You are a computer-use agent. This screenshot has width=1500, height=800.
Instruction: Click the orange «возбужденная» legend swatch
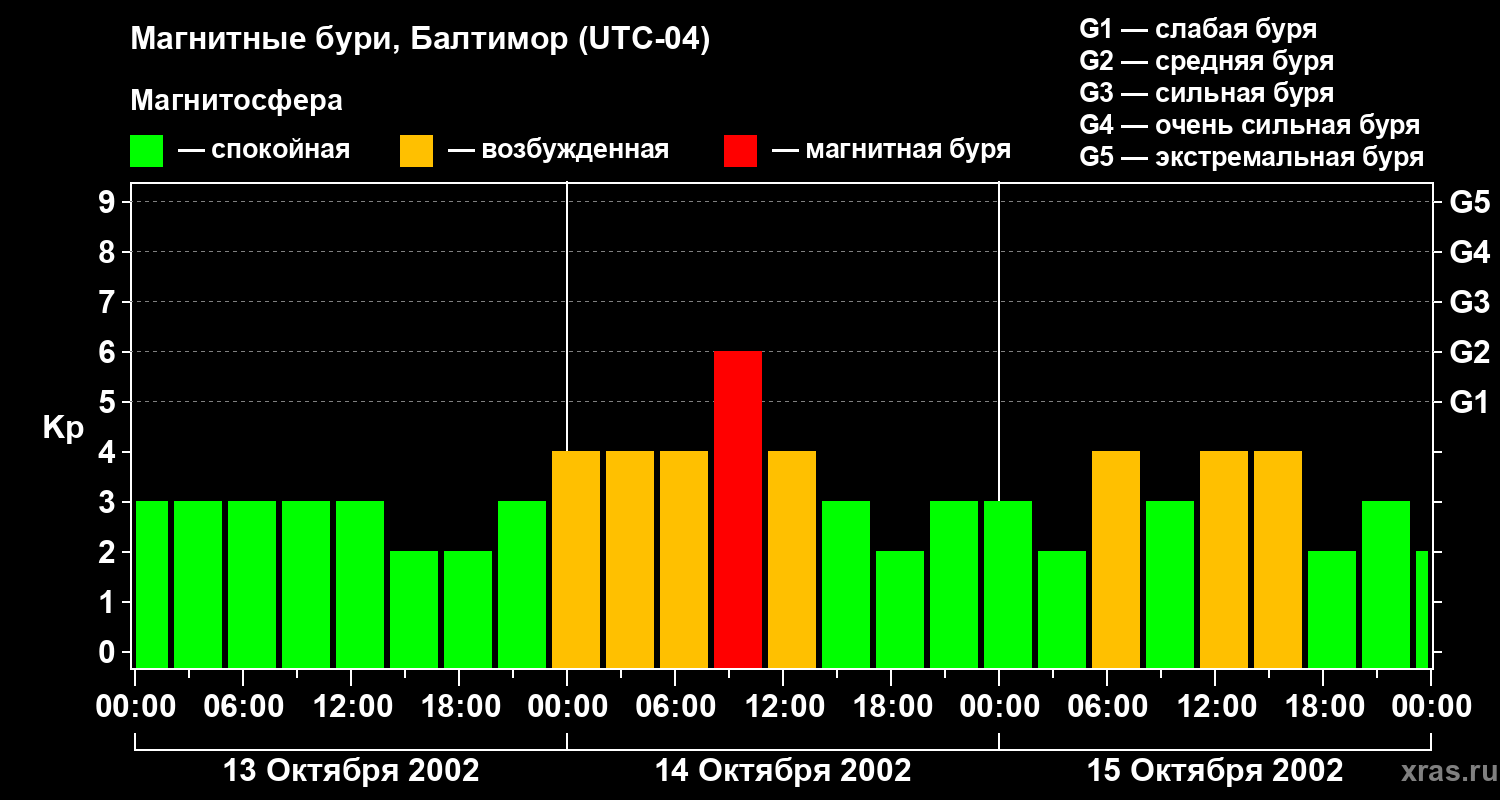(x=416, y=151)
